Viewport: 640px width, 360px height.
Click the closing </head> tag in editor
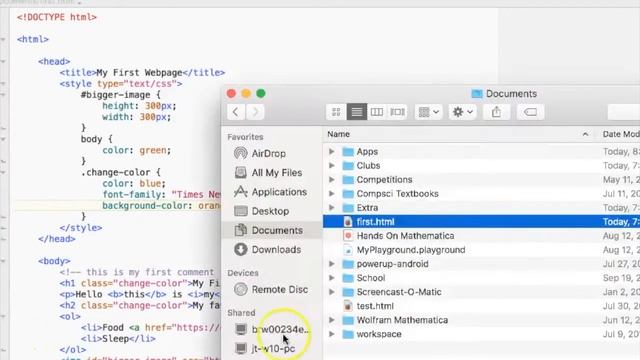(57, 239)
